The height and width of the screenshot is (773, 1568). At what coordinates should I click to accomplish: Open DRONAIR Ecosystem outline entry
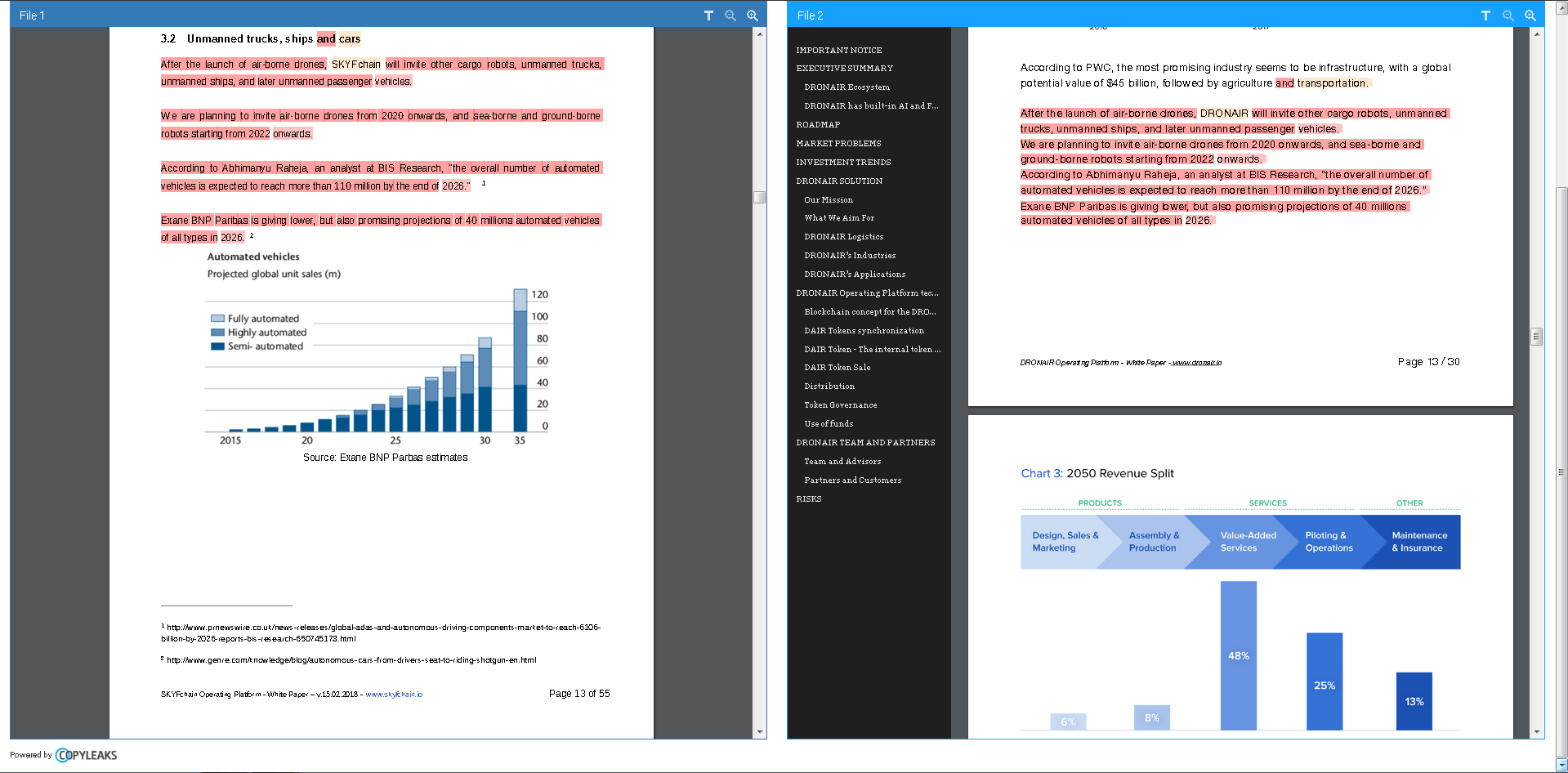point(847,87)
